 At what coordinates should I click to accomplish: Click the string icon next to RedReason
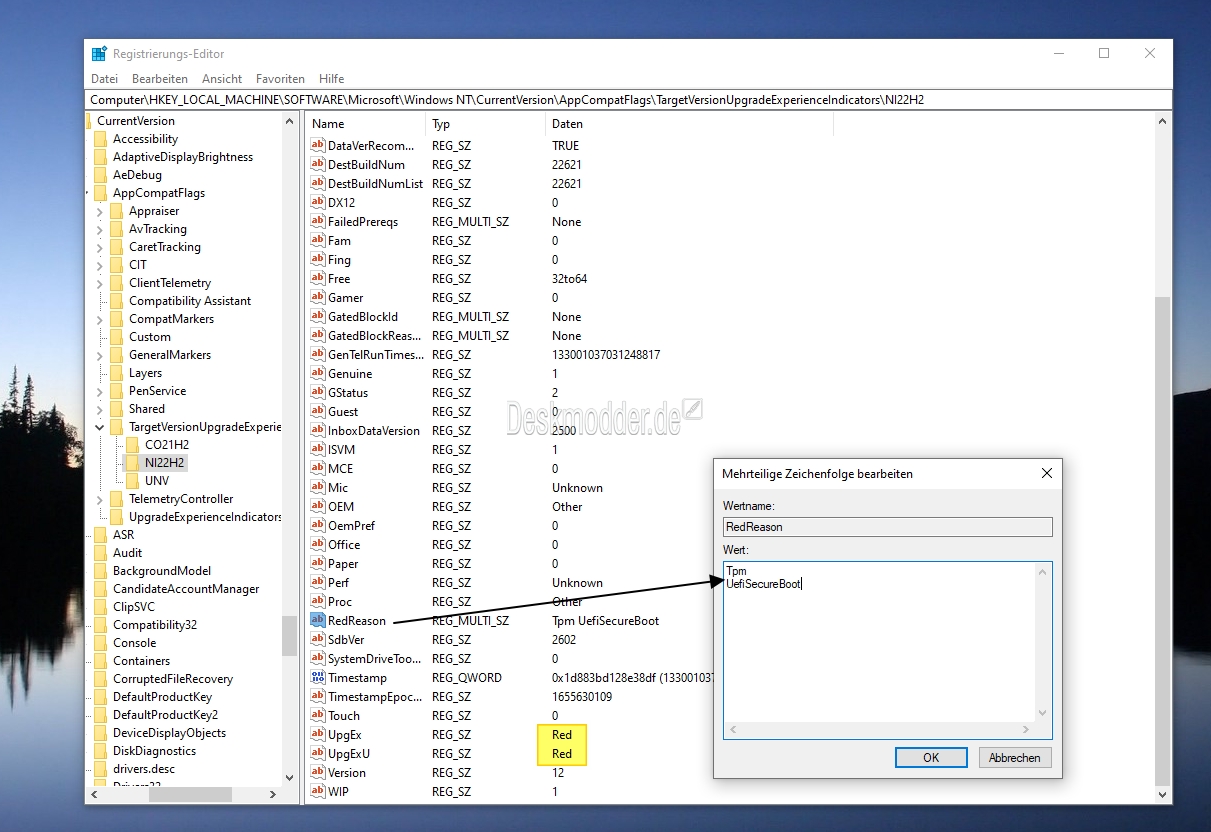point(318,620)
